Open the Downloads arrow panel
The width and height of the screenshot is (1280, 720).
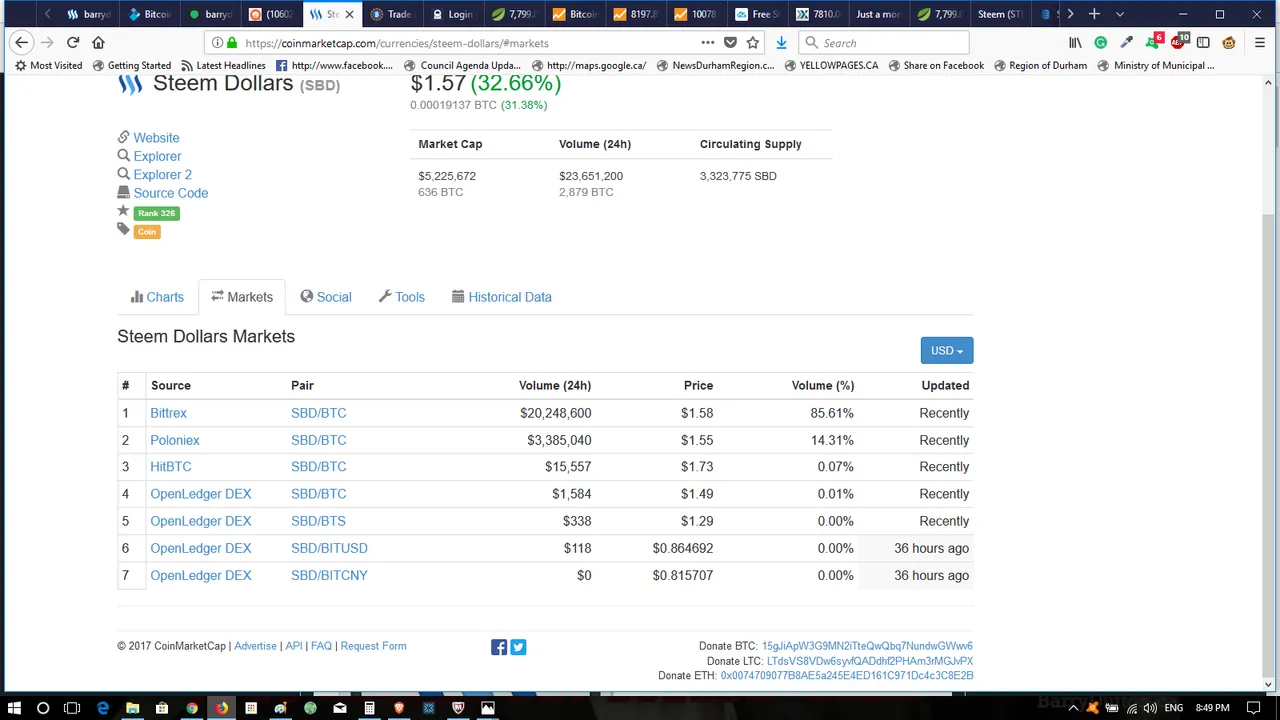tap(781, 43)
